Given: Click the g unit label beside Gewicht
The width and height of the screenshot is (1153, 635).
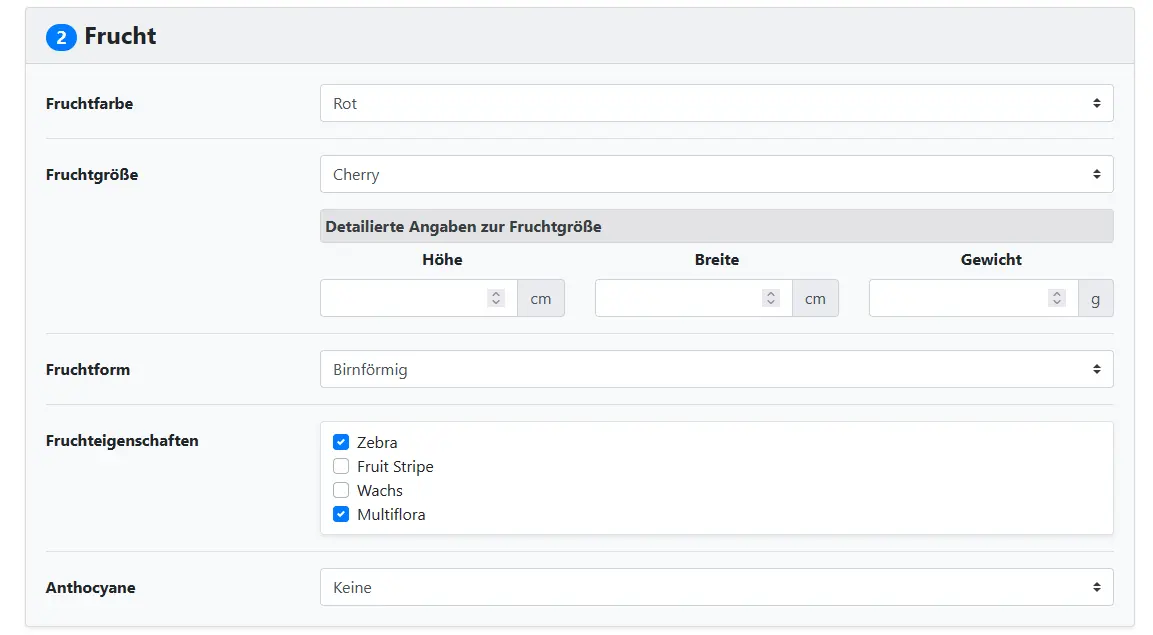Looking at the screenshot, I should (x=1095, y=298).
